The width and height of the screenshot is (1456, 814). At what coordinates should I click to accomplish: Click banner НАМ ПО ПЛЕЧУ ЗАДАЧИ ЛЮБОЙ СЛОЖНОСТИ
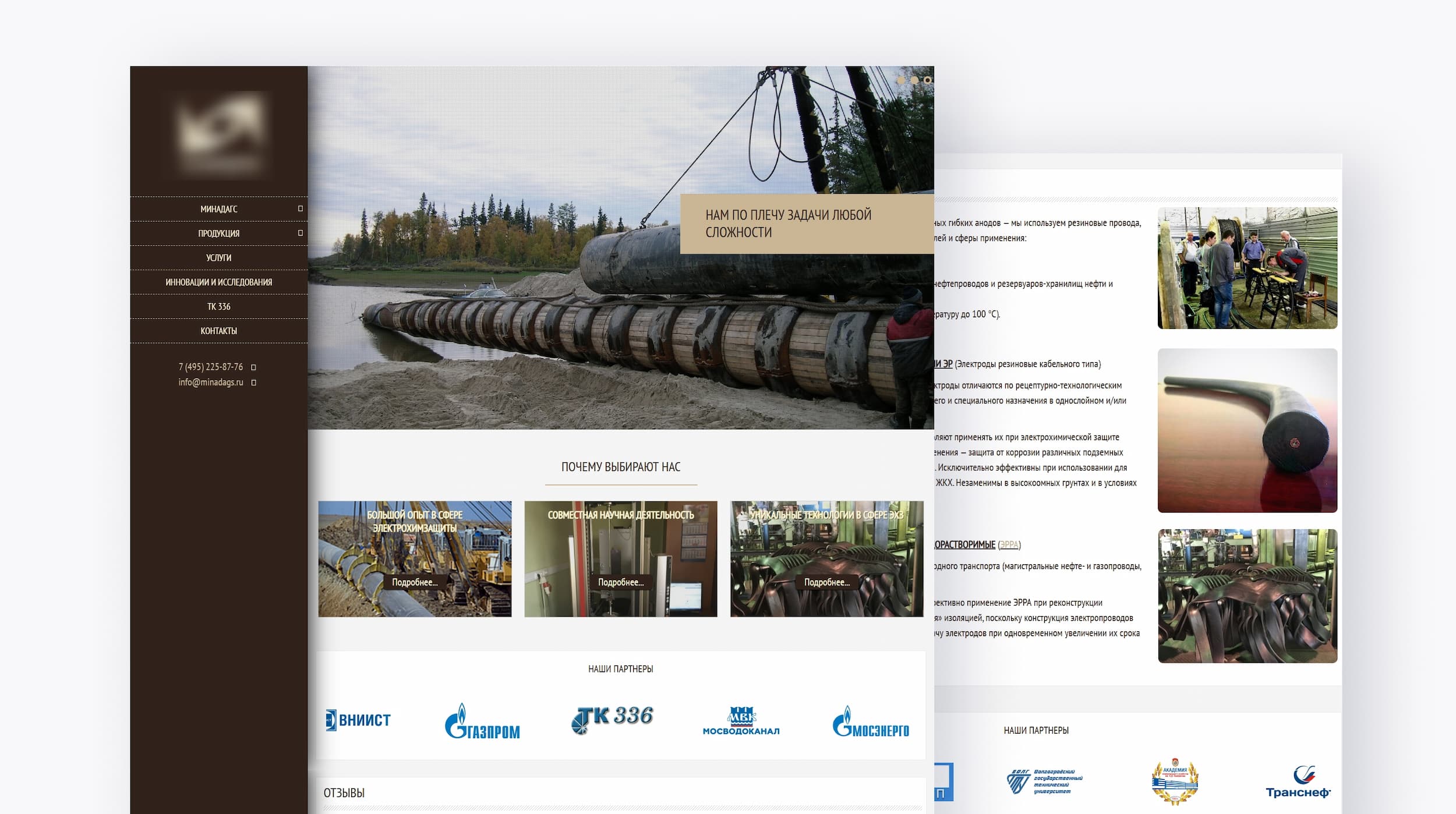(807, 224)
